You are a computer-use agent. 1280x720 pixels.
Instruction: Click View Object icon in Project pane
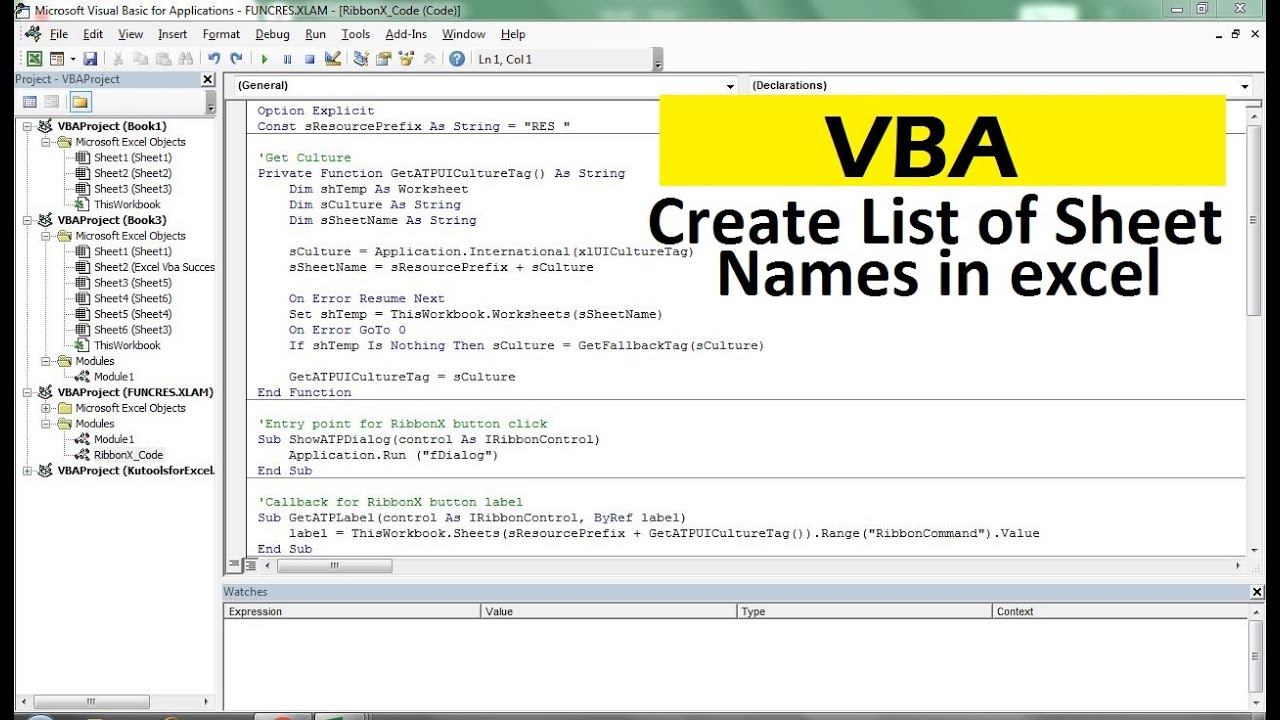point(52,102)
